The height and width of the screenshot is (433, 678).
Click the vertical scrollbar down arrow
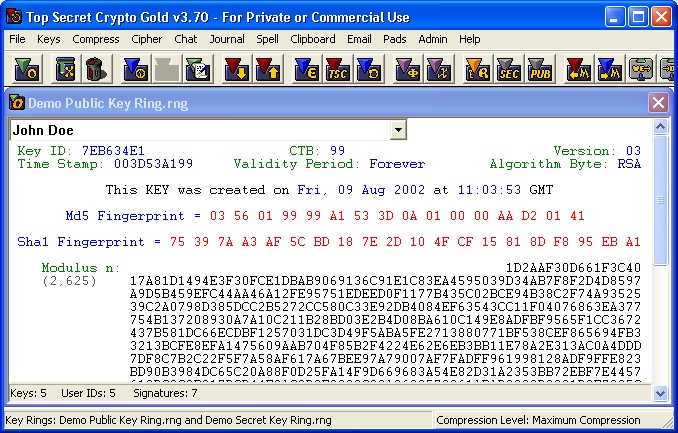[660, 394]
